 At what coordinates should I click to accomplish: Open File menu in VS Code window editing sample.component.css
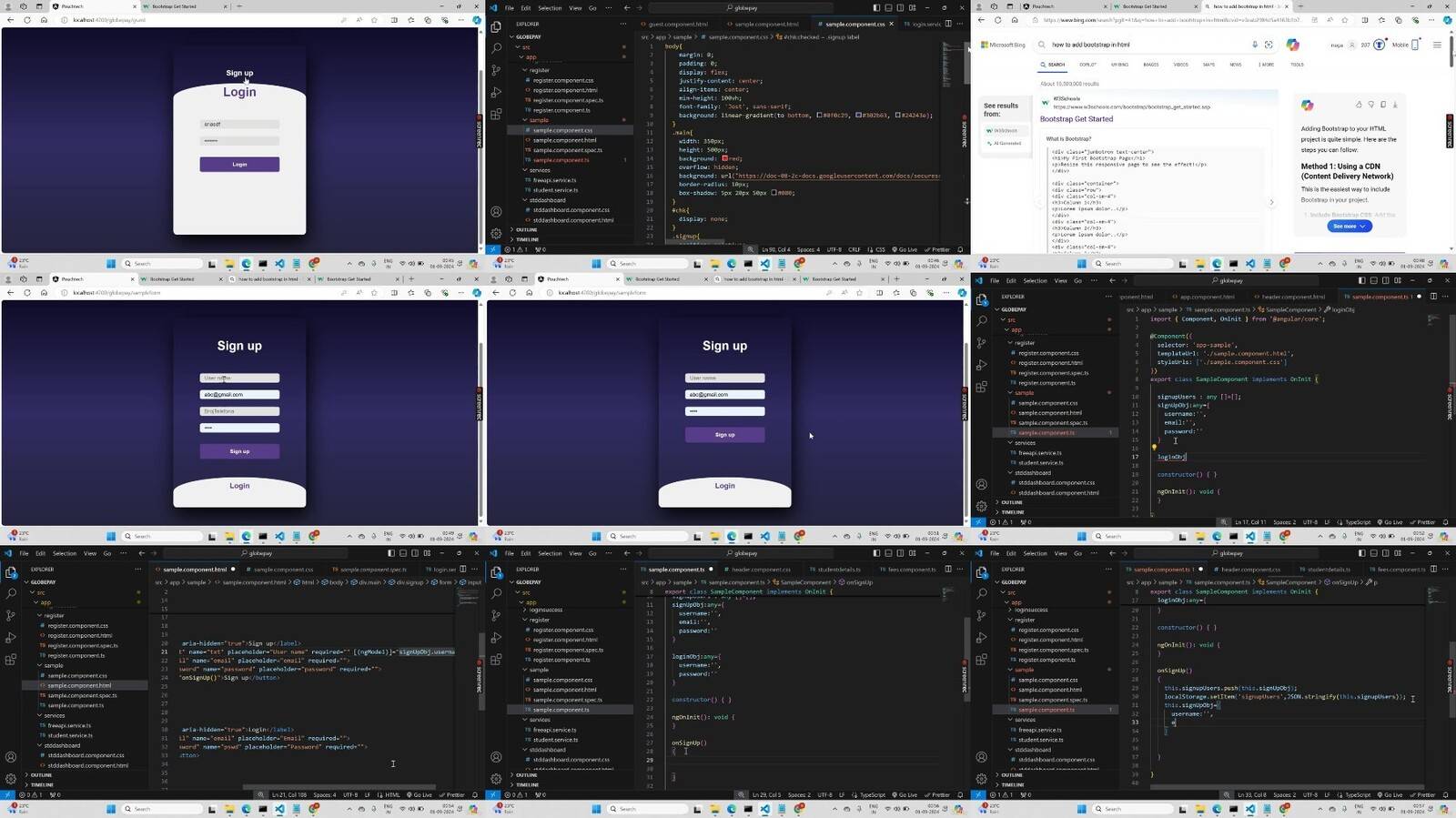pyautogui.click(x=509, y=8)
